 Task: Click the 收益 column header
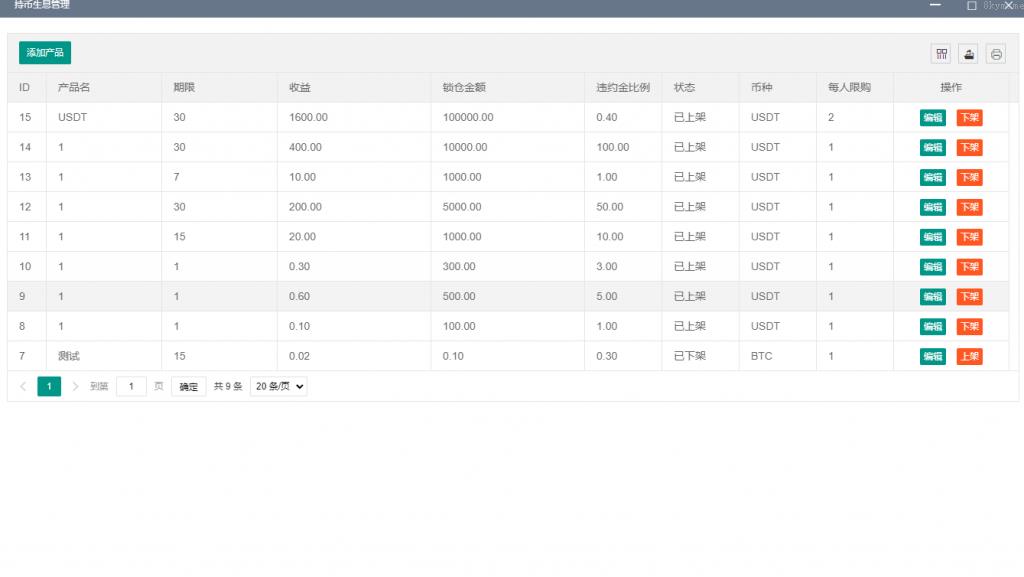pos(300,88)
